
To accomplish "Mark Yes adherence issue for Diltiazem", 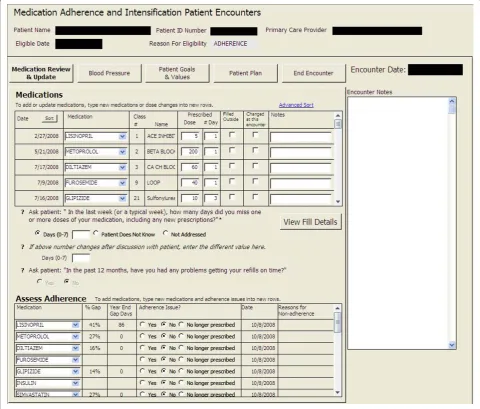I will coord(142,348).
